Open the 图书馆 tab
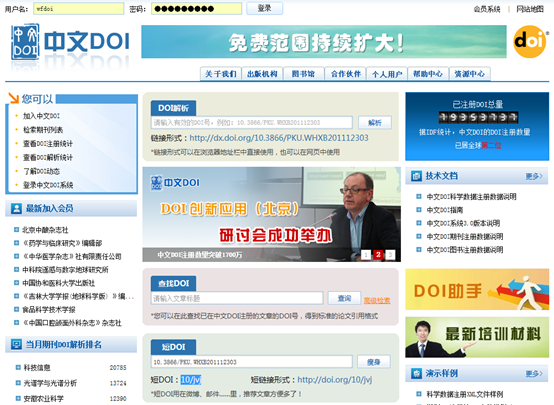 [303, 74]
